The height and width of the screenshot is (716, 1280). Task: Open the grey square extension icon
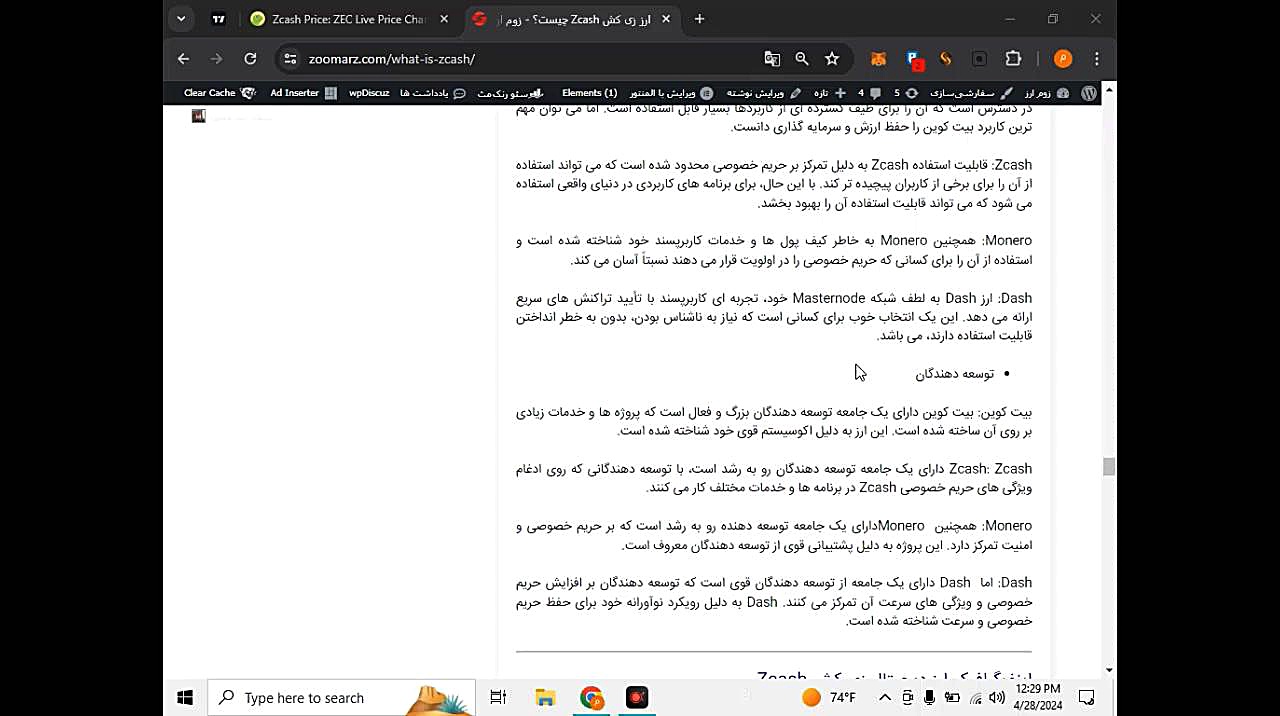click(x=979, y=59)
